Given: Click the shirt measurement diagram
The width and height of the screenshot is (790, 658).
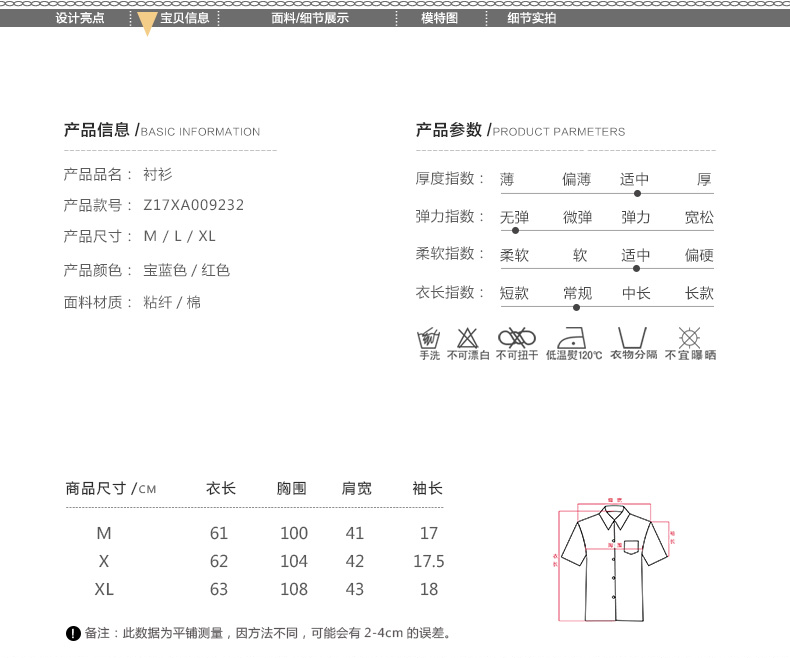Looking at the screenshot, I should [x=615, y=560].
